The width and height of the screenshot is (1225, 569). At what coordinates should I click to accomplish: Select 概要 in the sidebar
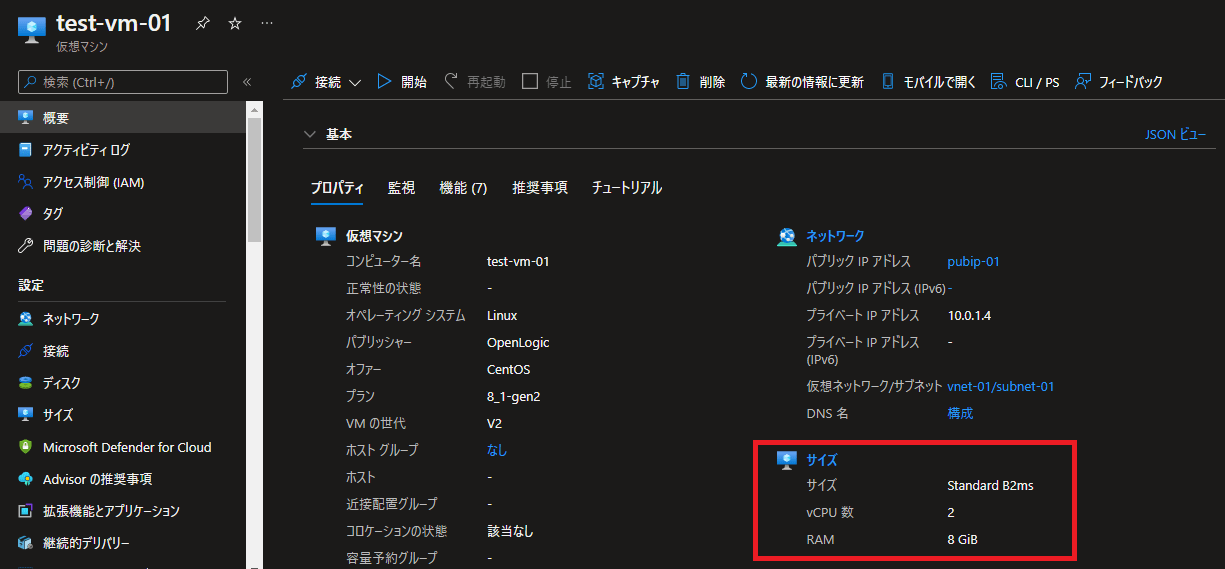tap(123, 118)
